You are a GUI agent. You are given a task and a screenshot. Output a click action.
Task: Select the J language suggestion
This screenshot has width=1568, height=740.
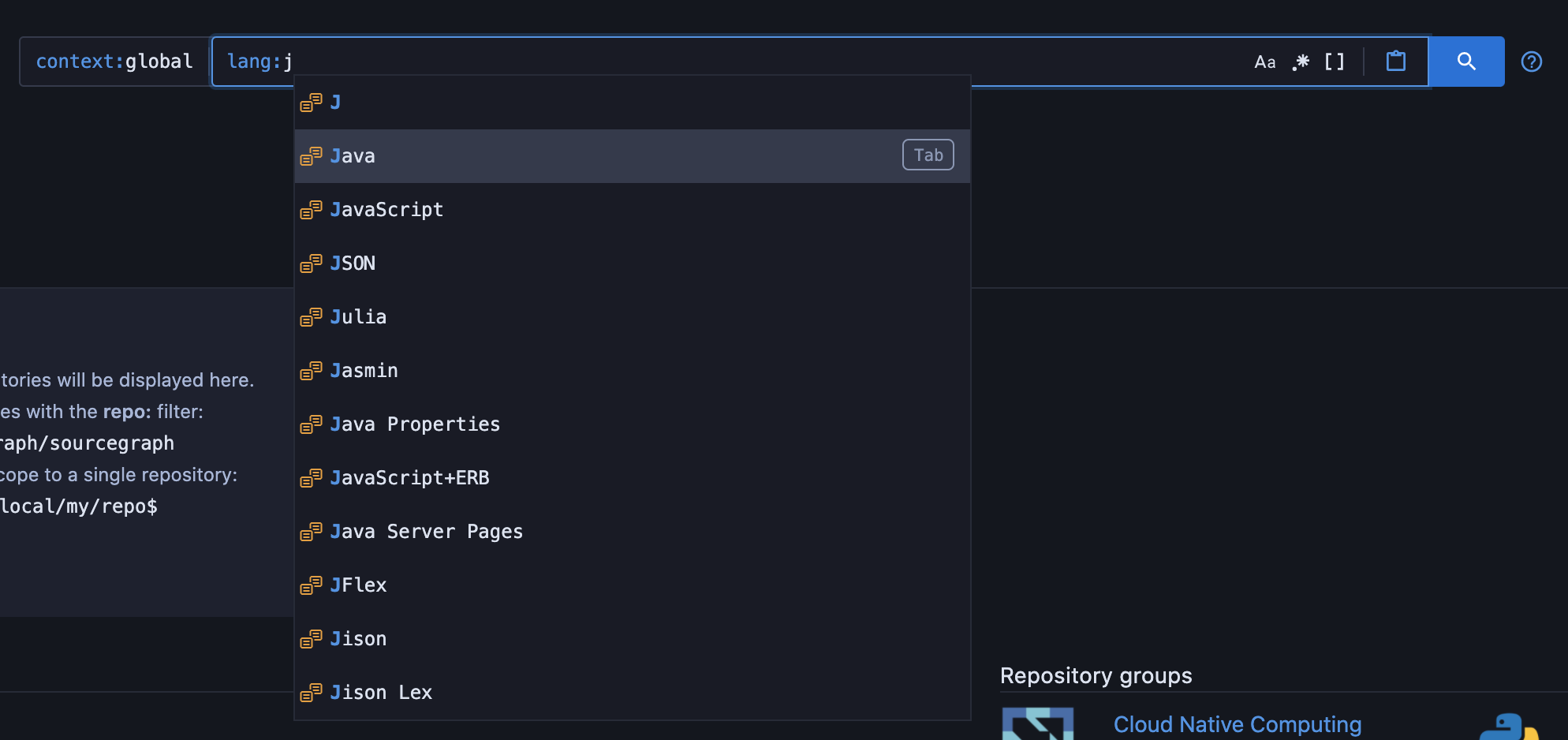pyautogui.click(x=633, y=103)
